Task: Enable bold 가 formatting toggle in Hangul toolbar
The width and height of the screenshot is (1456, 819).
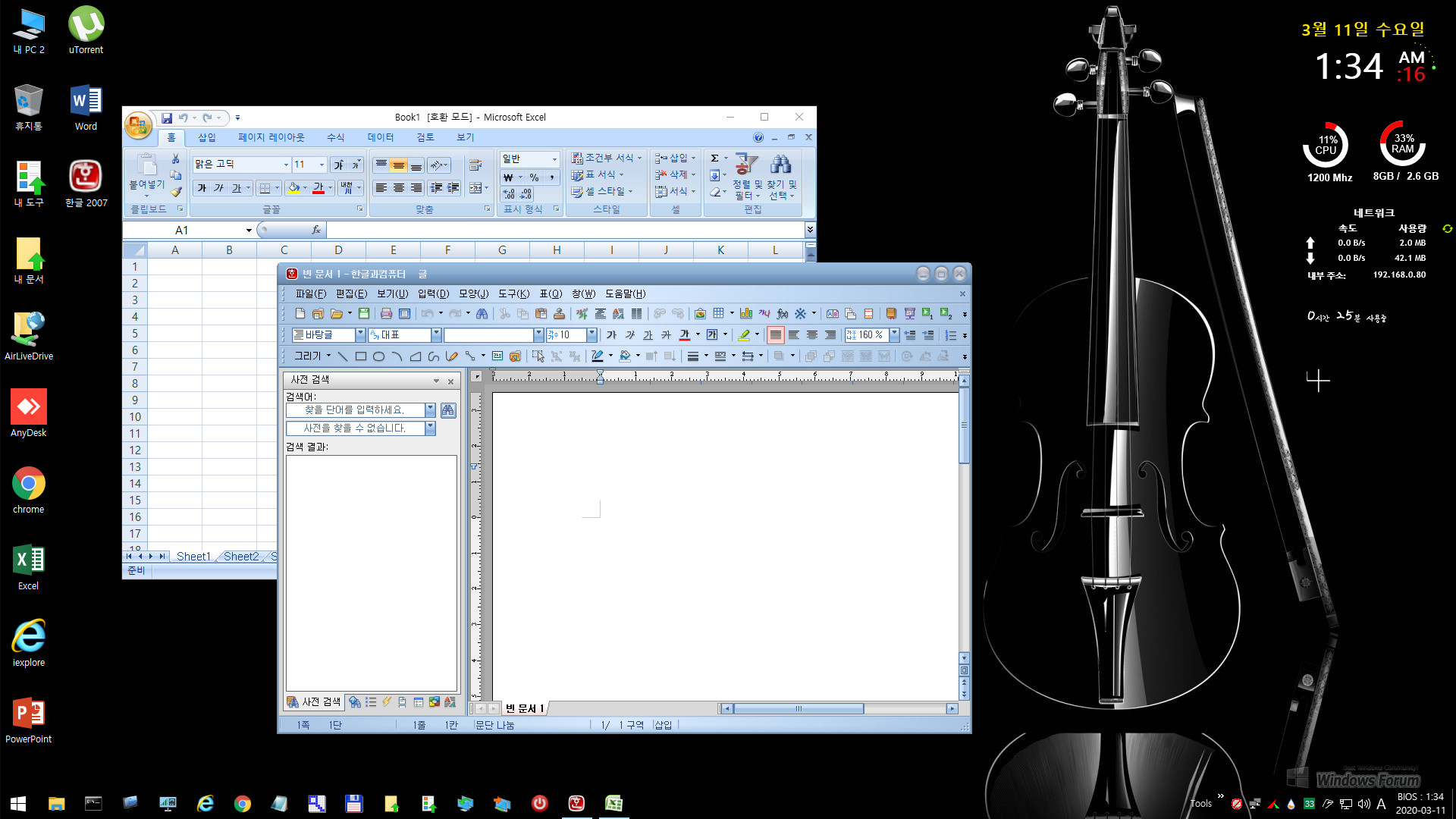Action: 607,333
